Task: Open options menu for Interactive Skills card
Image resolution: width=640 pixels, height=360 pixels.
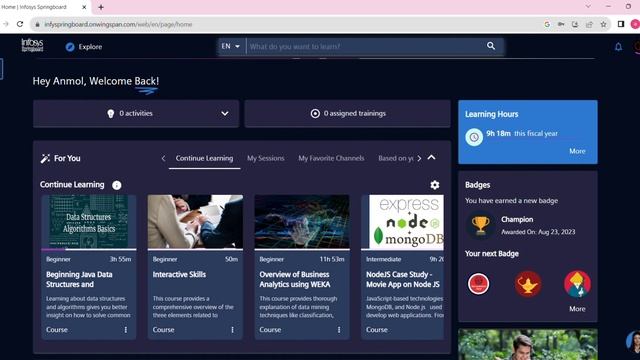Action: (x=232, y=329)
